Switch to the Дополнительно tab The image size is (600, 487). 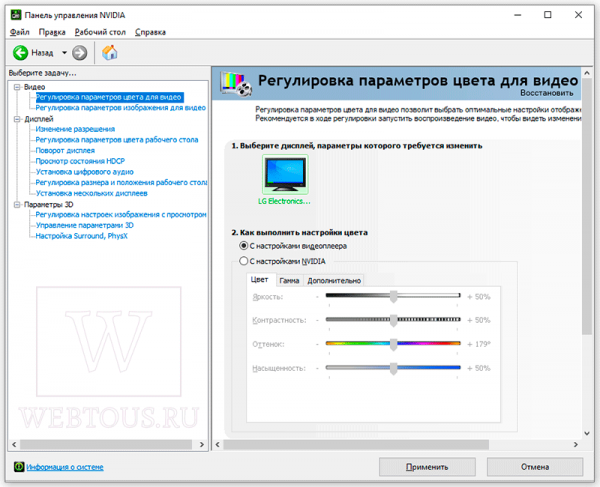334,281
